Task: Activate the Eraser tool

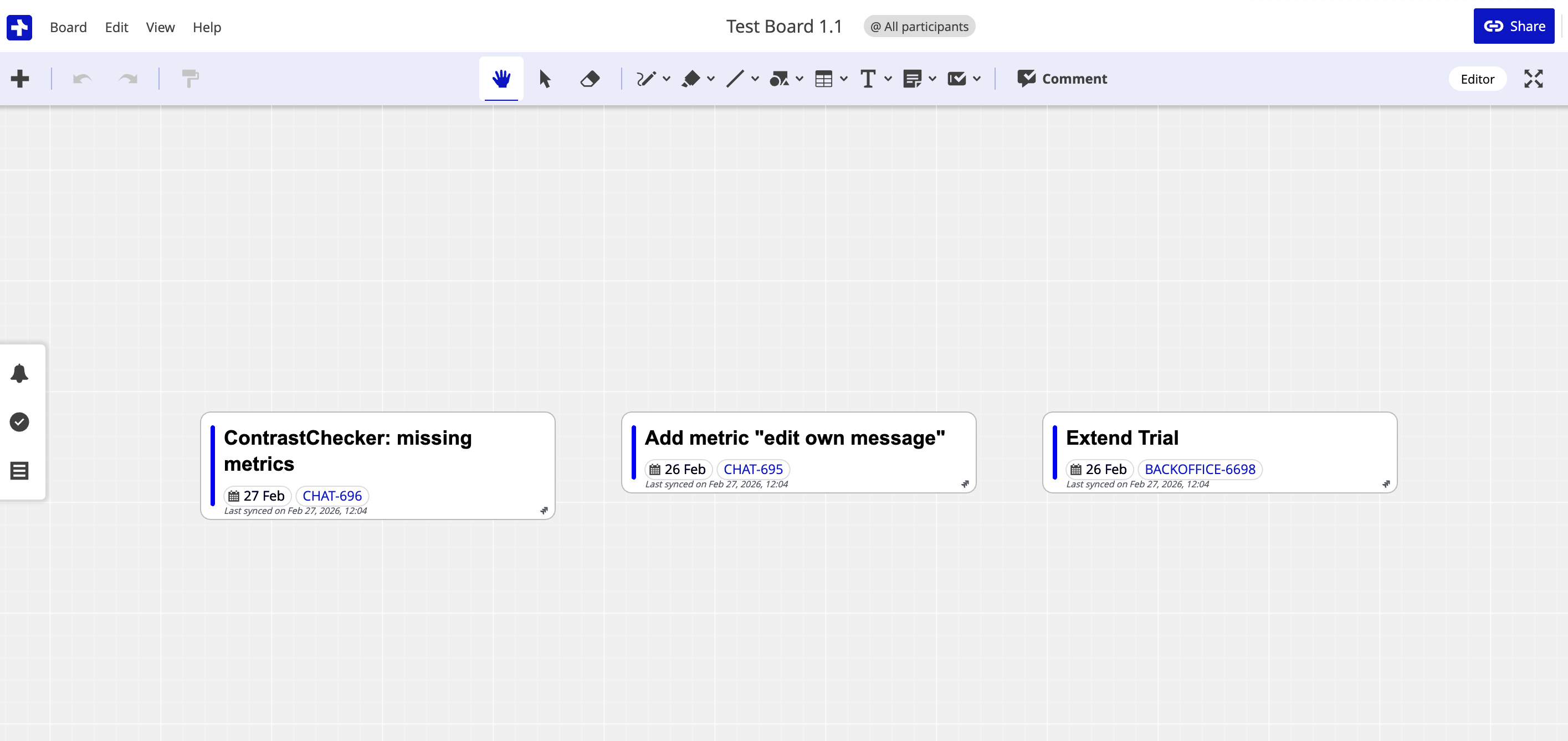Action: (589, 79)
